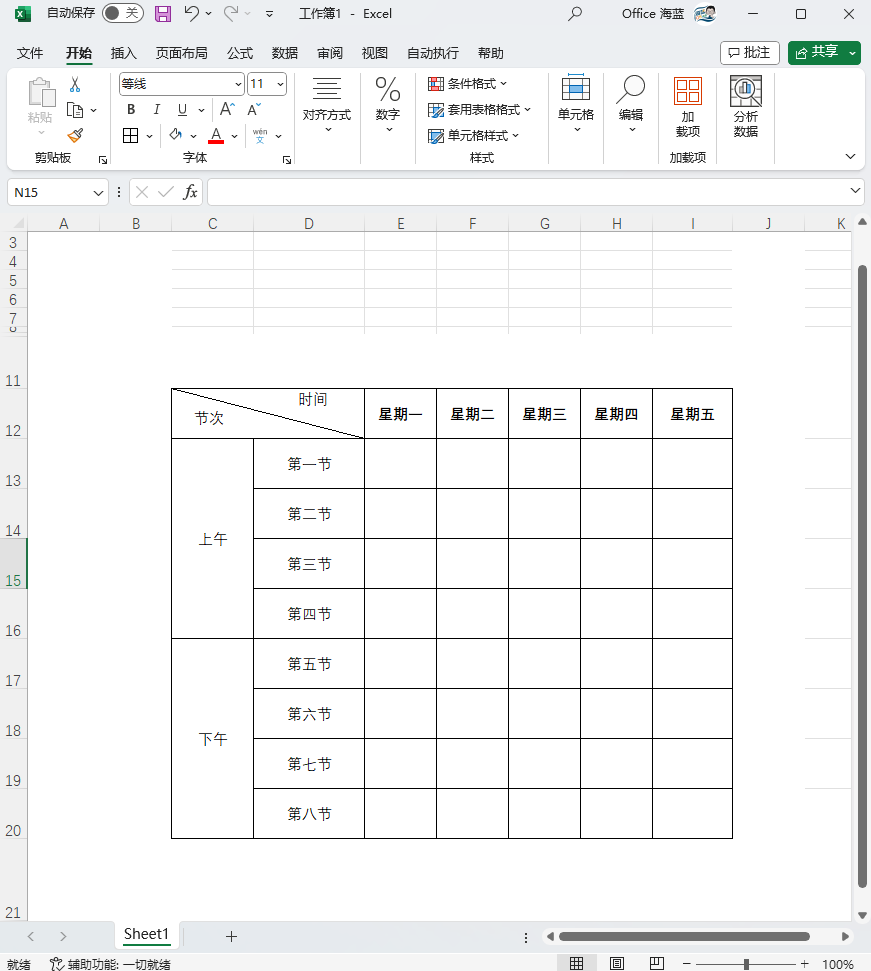Expand the Name Box dropdown arrow

[x=98, y=193]
